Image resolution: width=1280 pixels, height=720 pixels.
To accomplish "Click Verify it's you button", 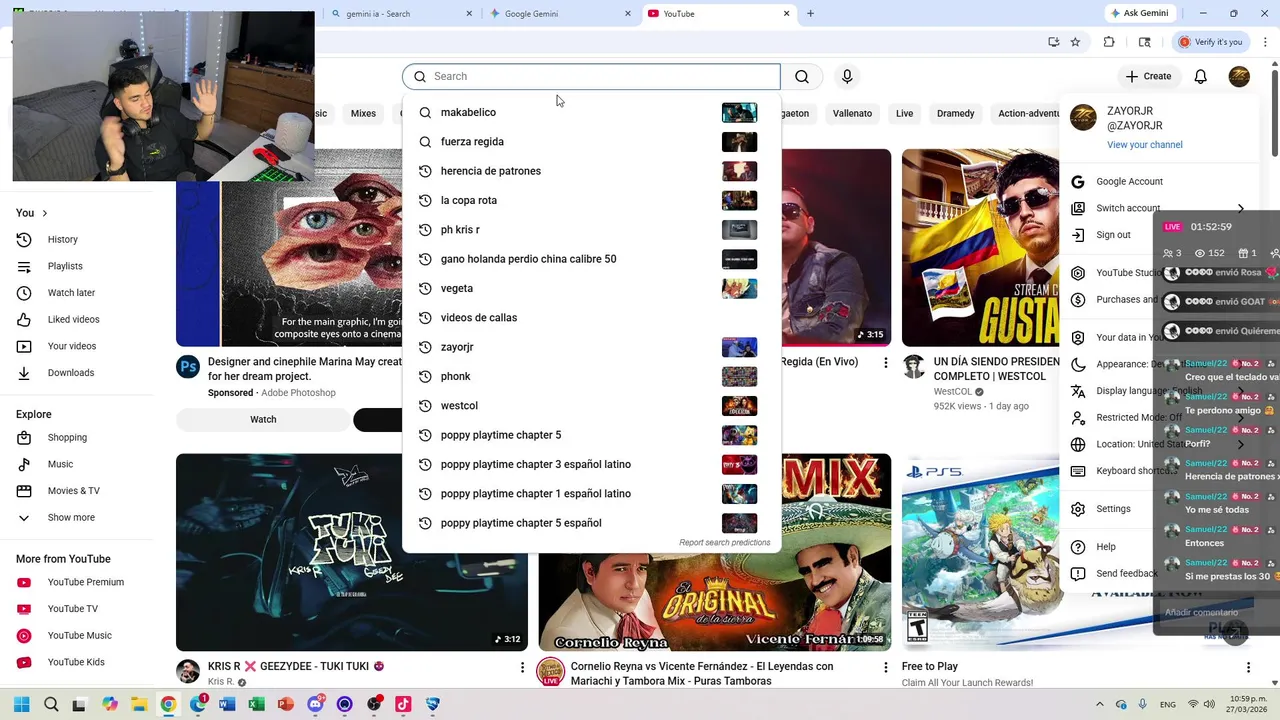I will click(x=1210, y=42).
